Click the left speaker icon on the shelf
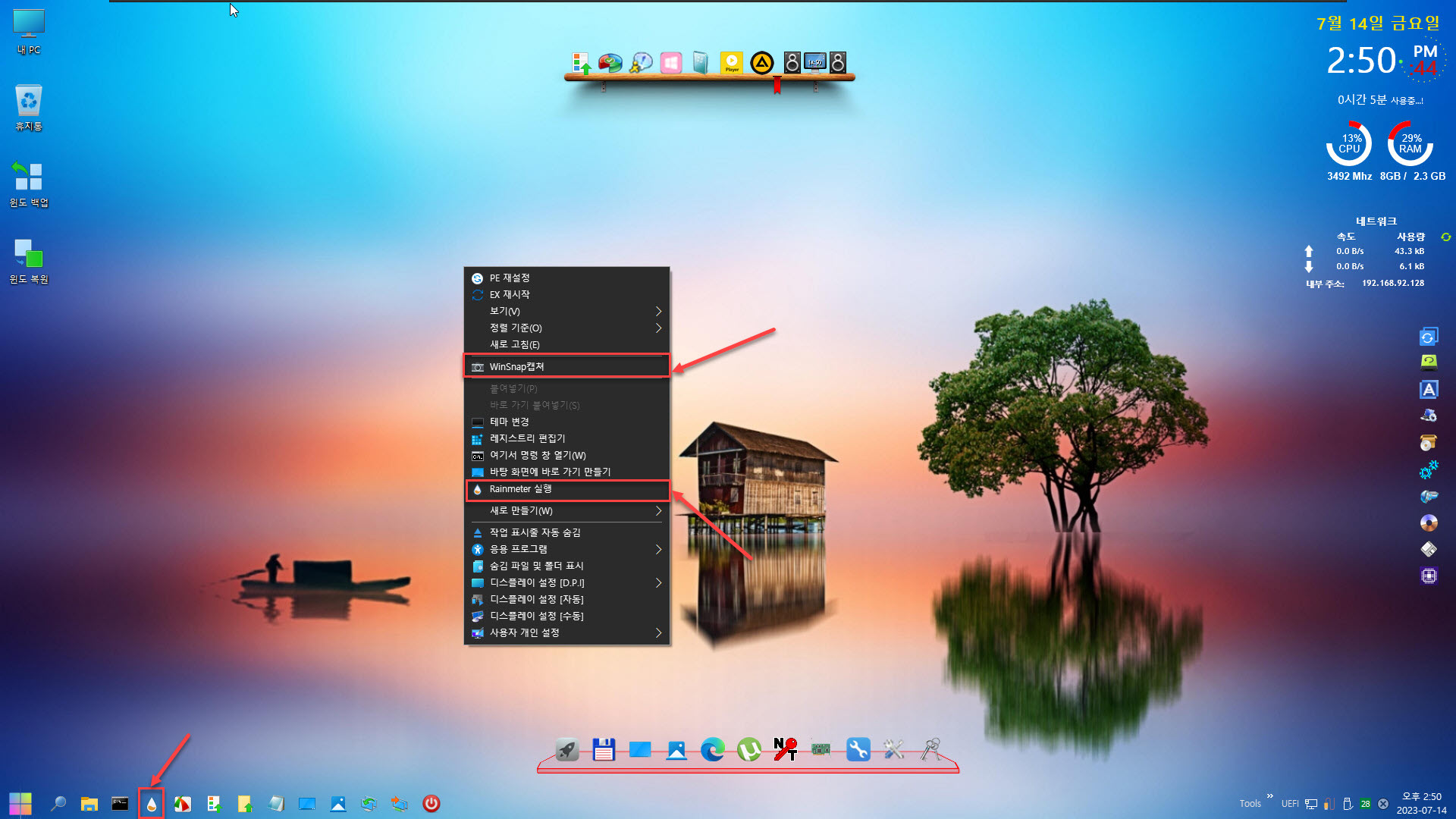Viewport: 1456px width, 819px height. (792, 62)
